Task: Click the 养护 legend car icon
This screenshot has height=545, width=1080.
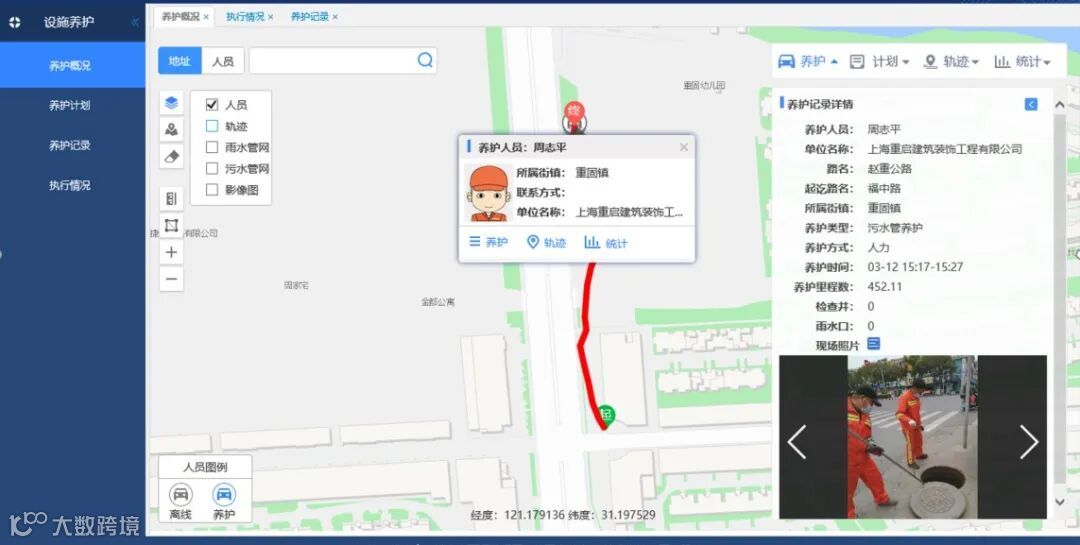Action: tap(224, 495)
